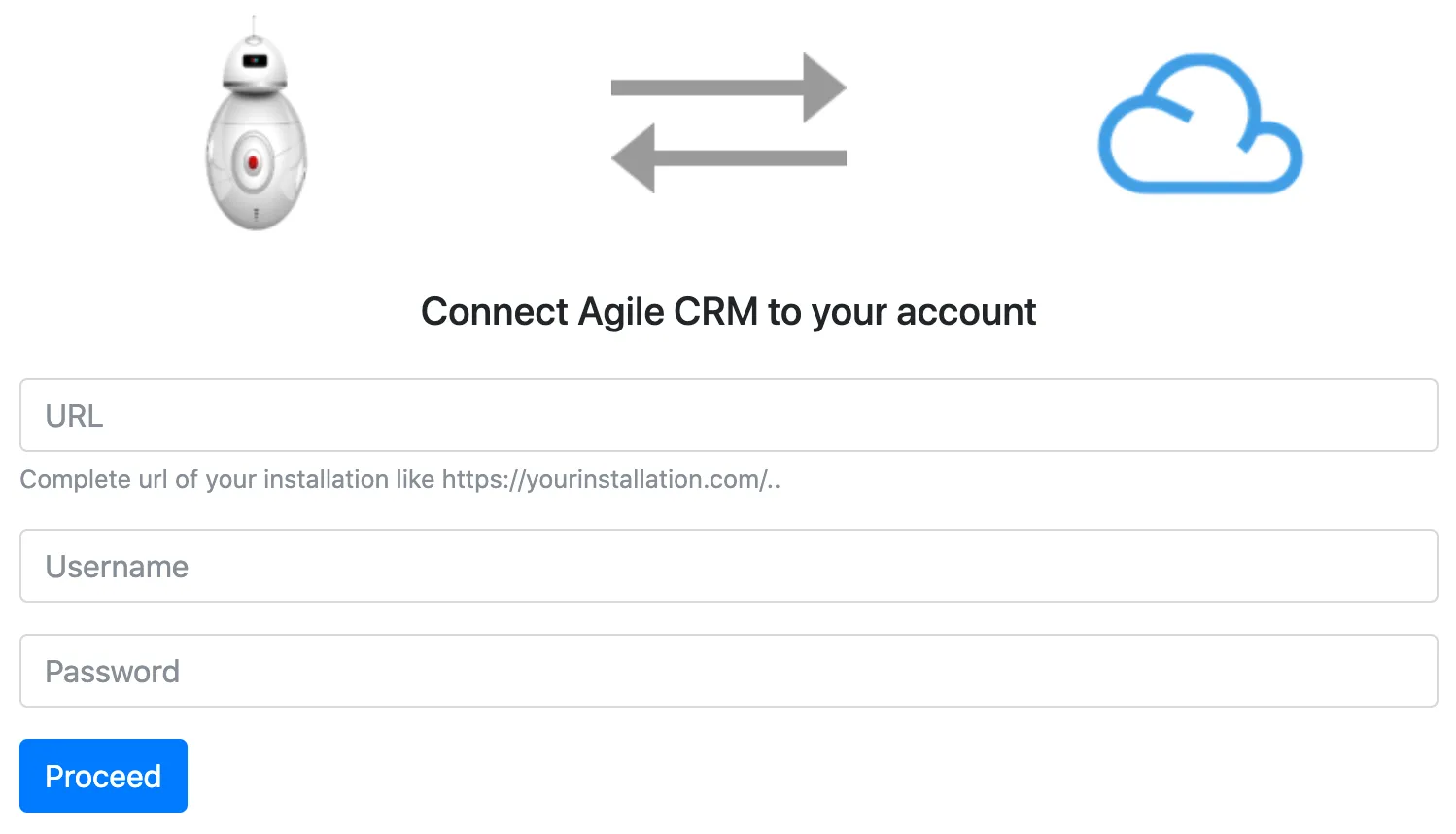The image size is (1456, 834).
Task: Focus the URL input field
Action: 728,415
